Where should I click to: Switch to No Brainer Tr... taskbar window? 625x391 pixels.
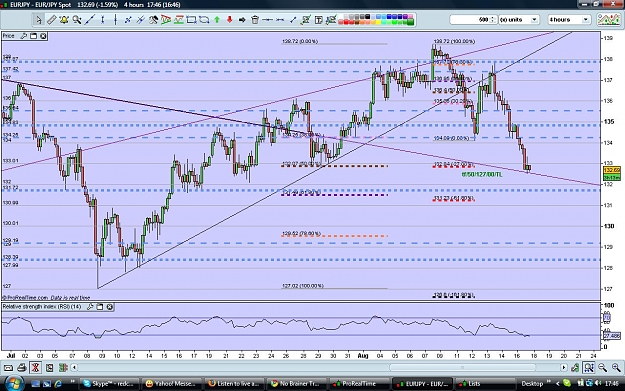[297, 383]
